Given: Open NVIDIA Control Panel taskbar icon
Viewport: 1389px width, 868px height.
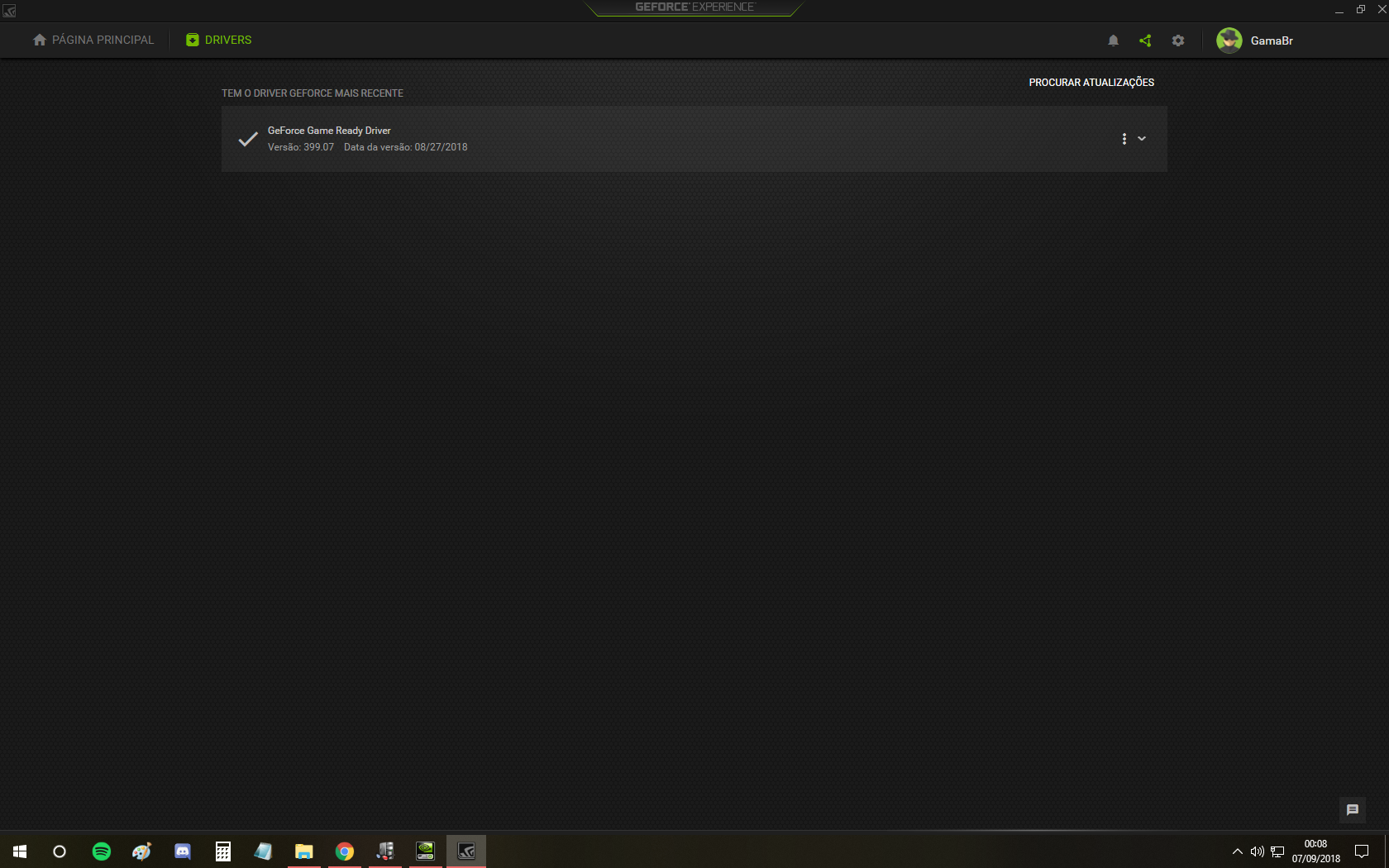Looking at the screenshot, I should pos(426,851).
